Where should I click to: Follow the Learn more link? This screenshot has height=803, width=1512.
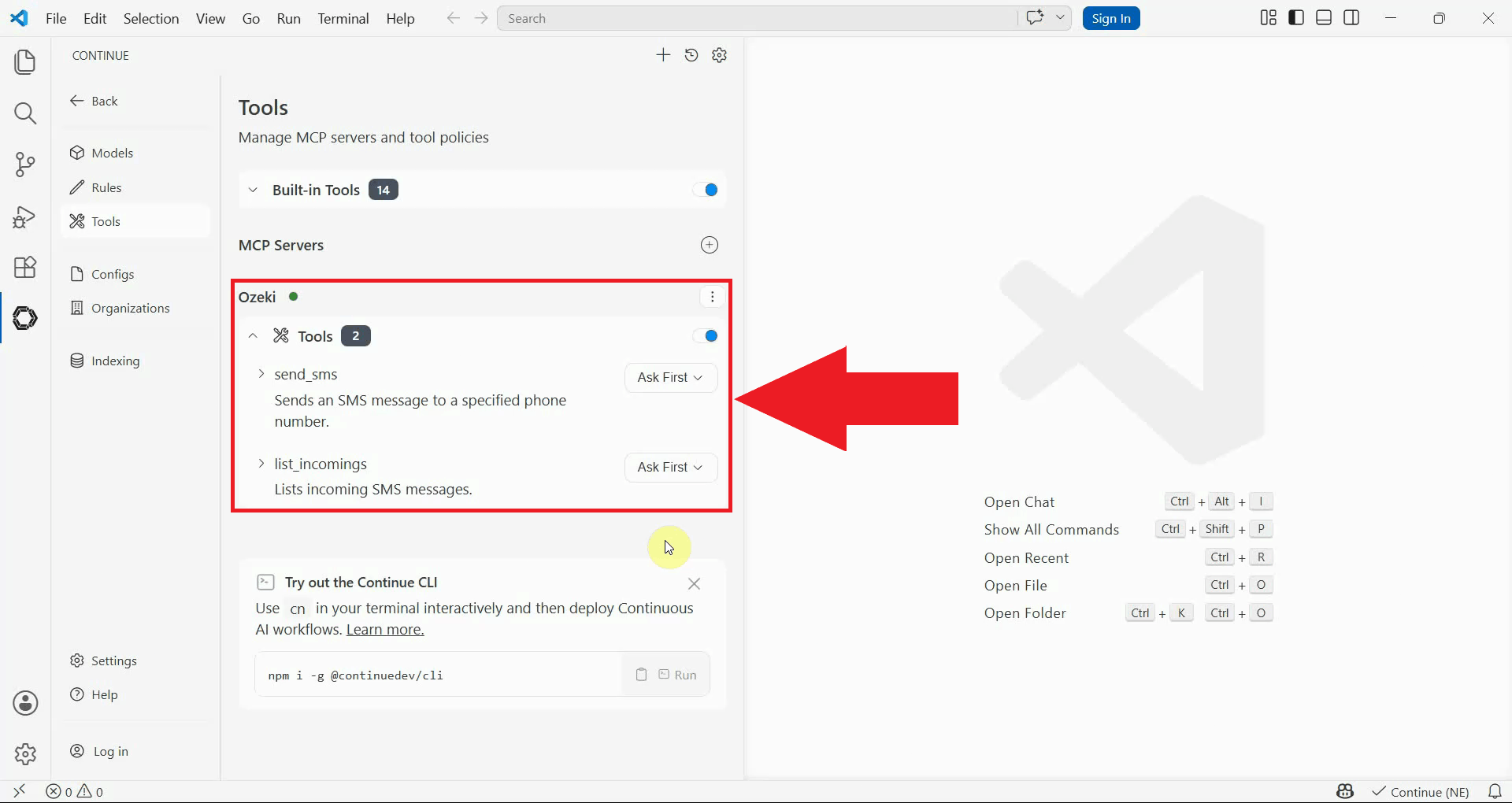point(385,630)
